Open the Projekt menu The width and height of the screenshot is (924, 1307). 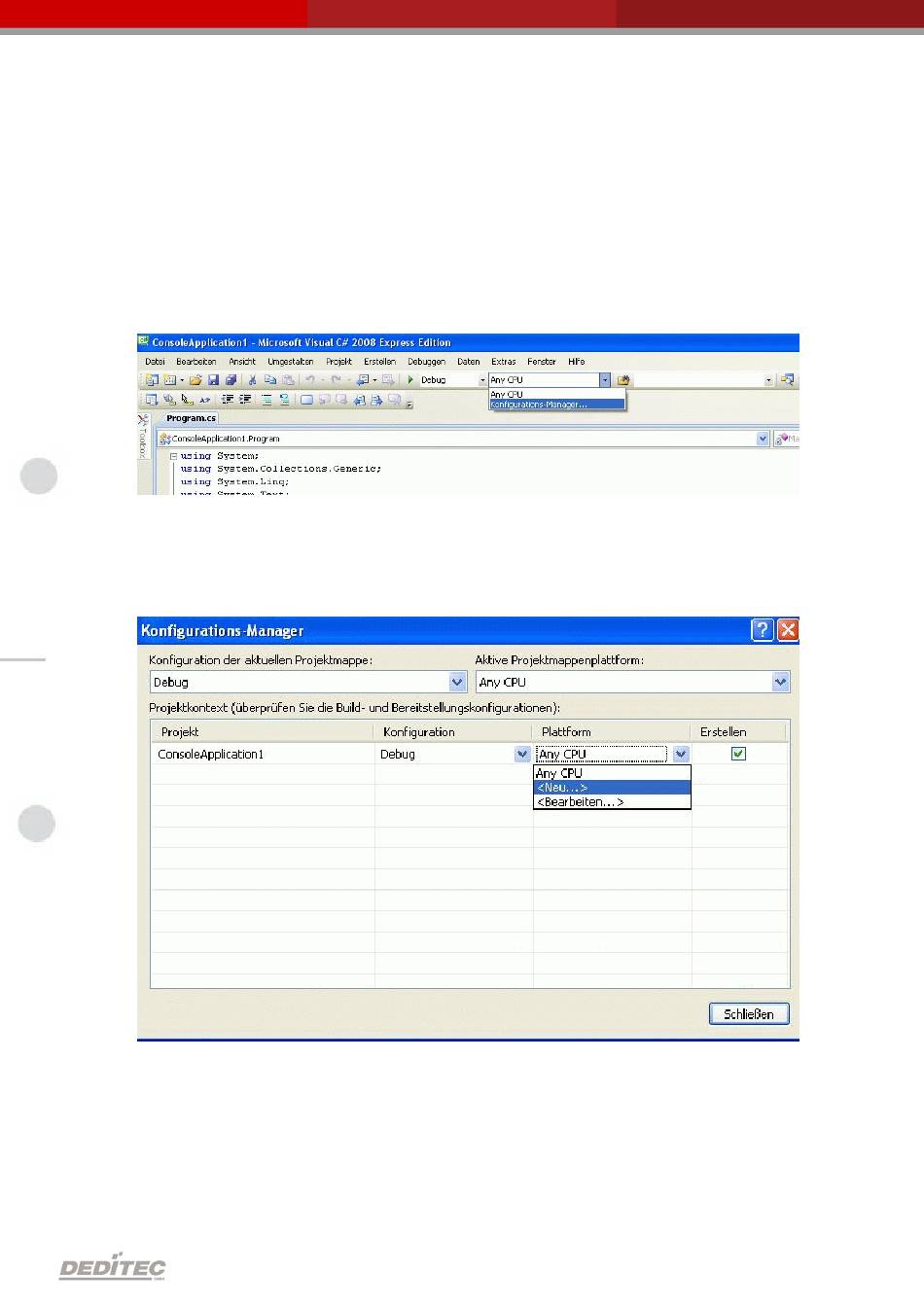coord(338,362)
